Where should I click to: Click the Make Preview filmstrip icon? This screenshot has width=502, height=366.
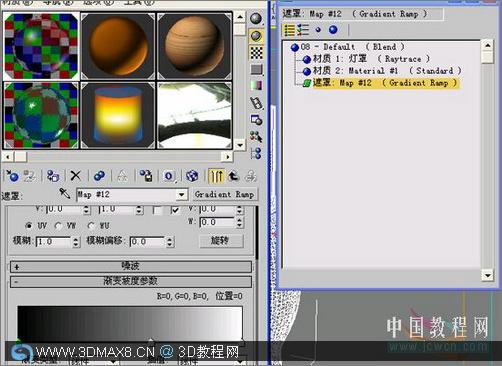(x=256, y=103)
